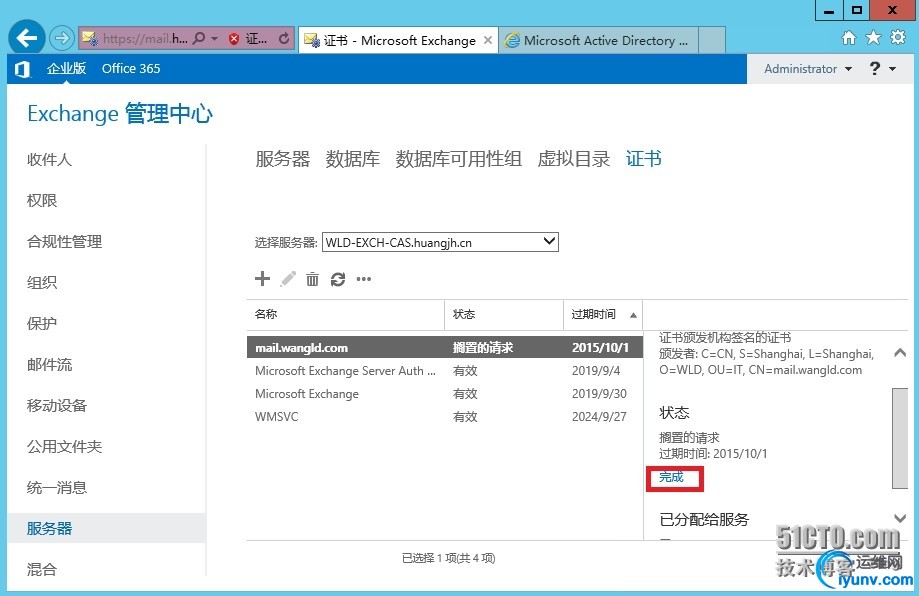Open browser favorites star
This screenshot has width=919, height=596.
click(873, 38)
